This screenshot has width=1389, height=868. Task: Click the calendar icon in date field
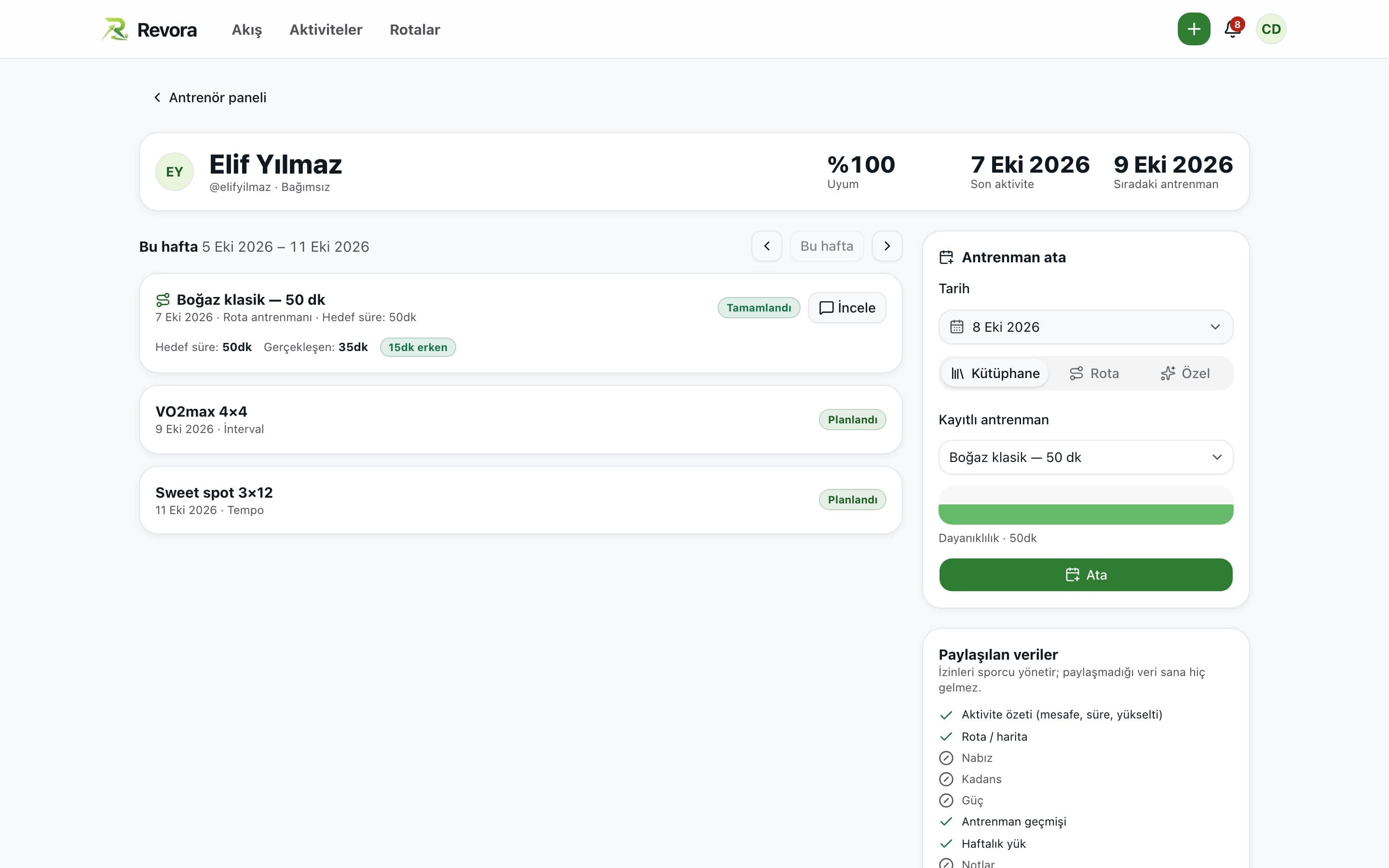(x=956, y=326)
